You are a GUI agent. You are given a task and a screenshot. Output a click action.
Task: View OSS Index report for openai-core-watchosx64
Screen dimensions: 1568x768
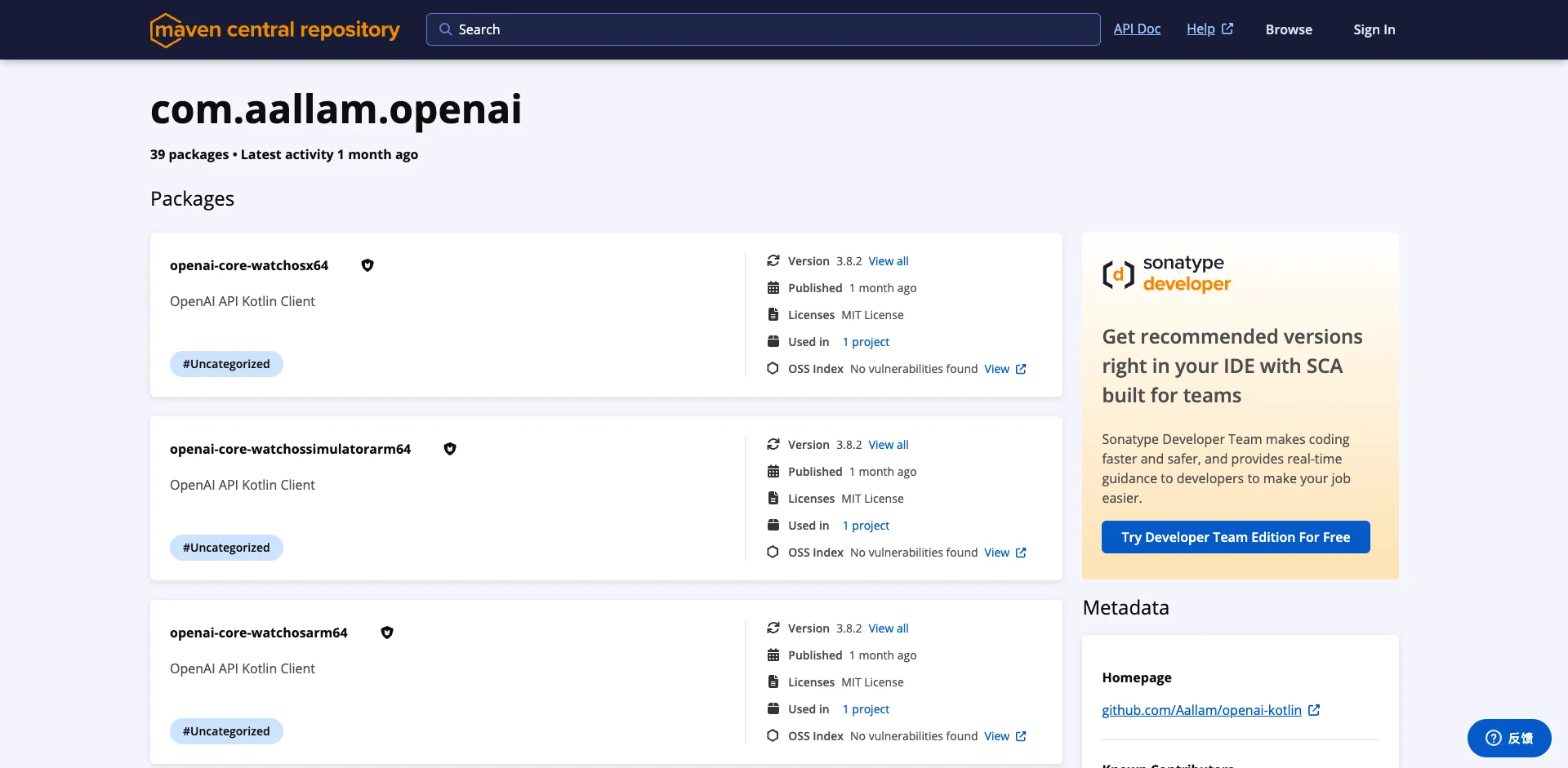(x=996, y=369)
